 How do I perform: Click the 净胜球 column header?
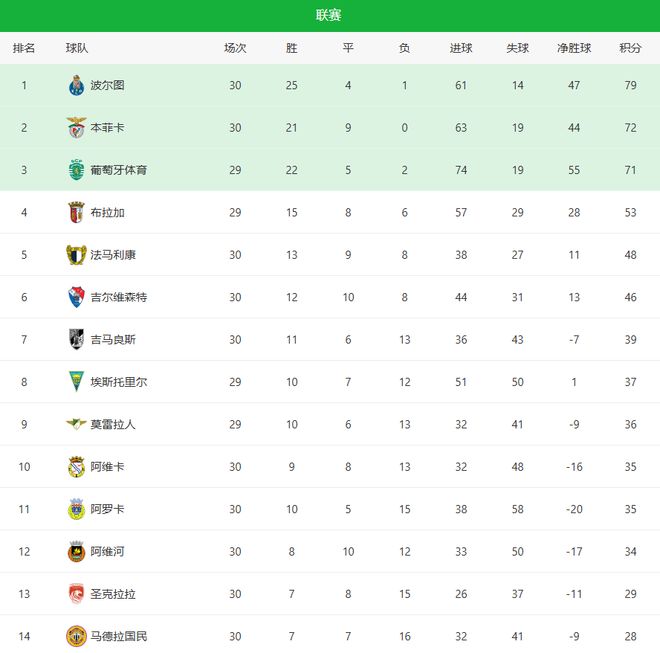574,48
